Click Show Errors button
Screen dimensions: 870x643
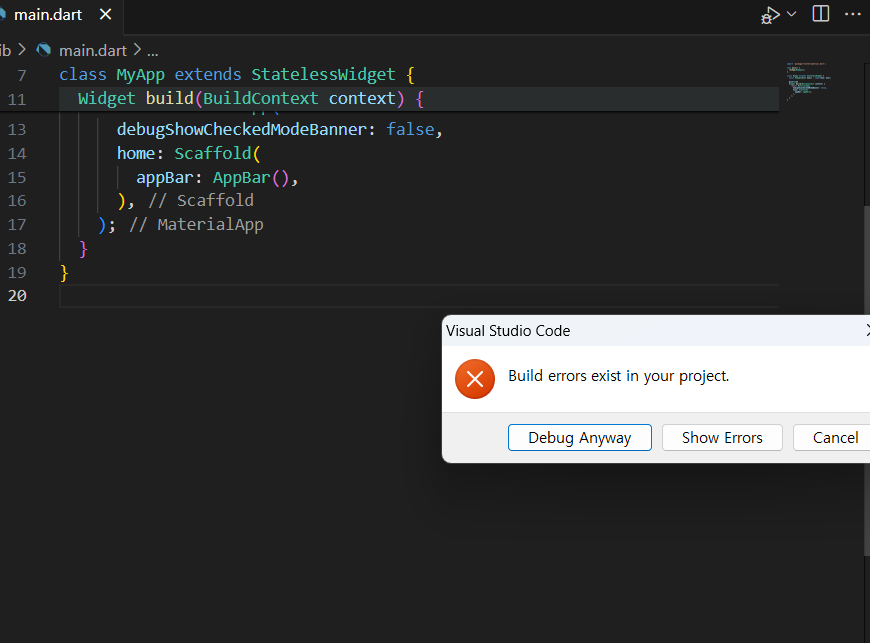pos(722,438)
